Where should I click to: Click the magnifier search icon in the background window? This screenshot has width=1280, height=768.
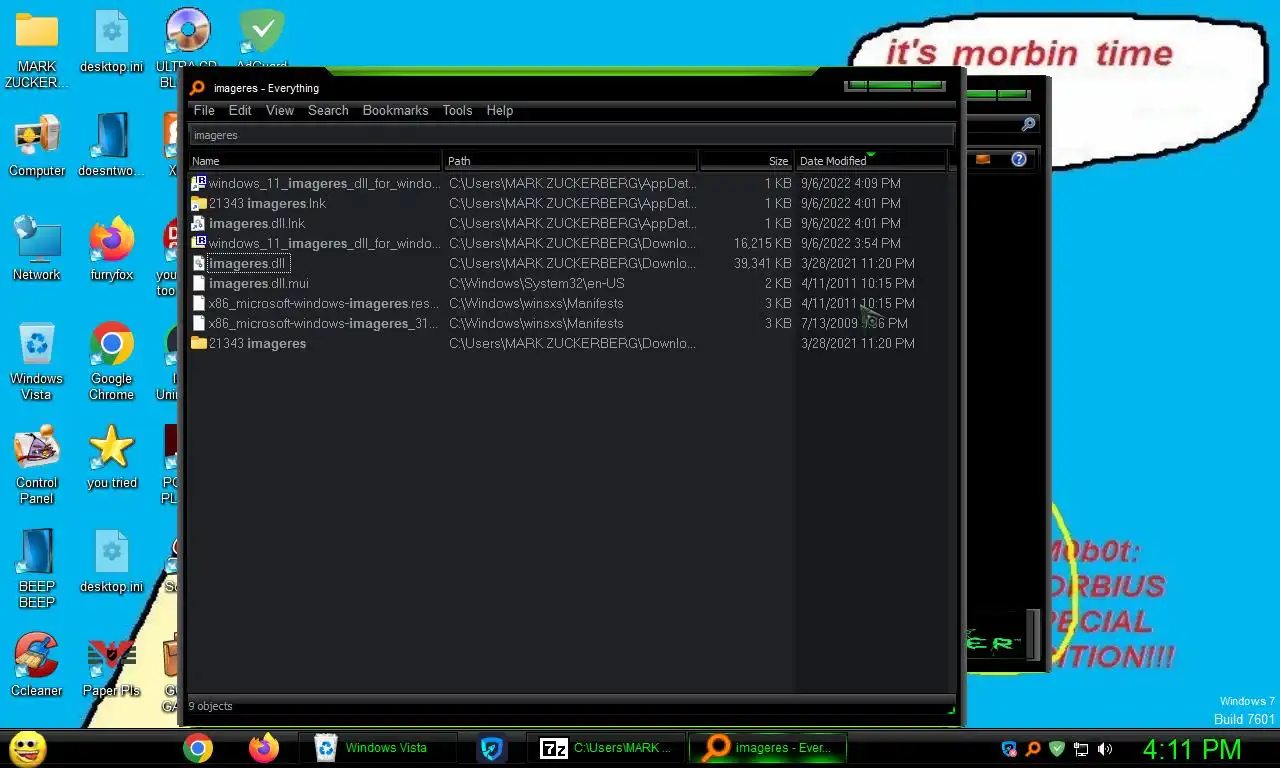1028,124
